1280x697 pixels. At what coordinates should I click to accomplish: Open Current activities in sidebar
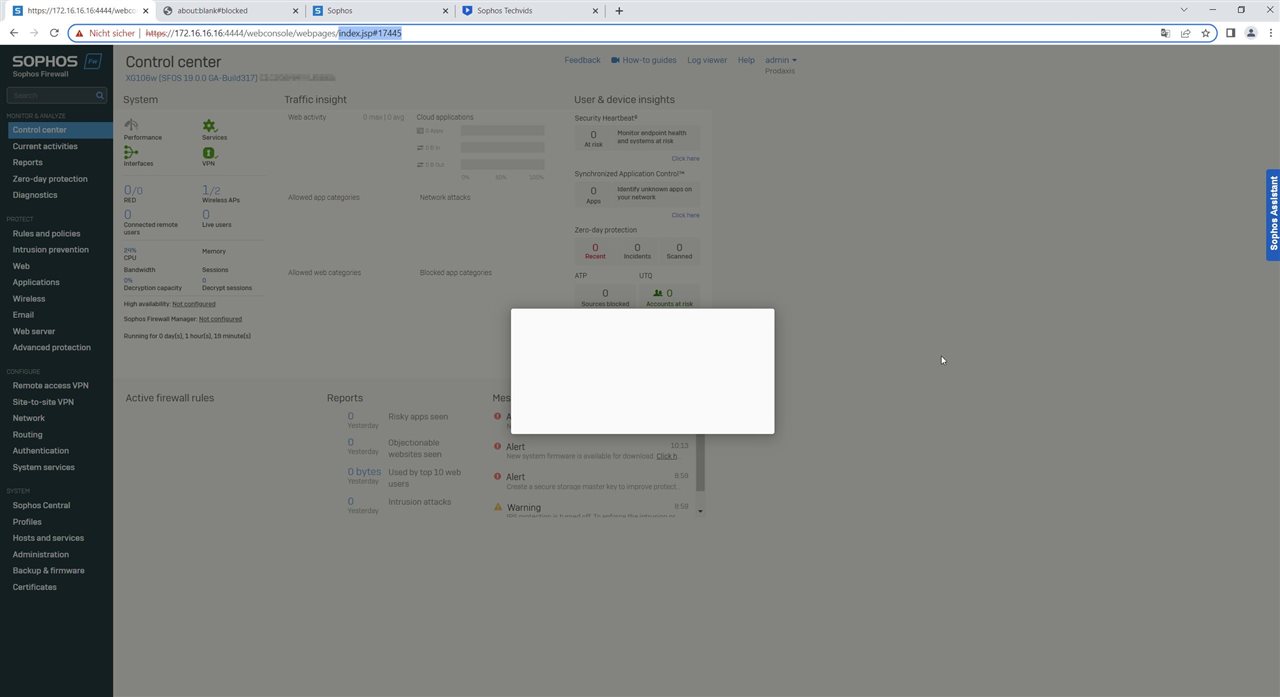(45, 146)
